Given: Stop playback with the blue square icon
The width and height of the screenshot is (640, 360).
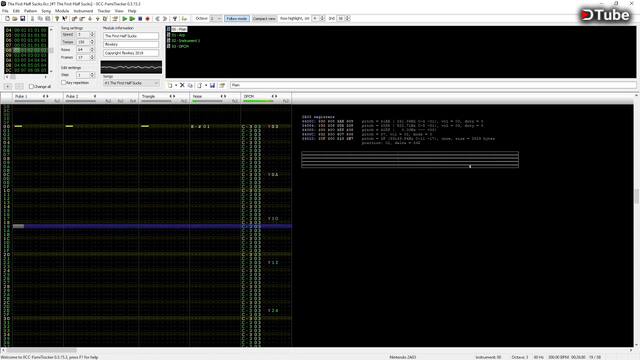Looking at the screenshot, I should [140, 19].
